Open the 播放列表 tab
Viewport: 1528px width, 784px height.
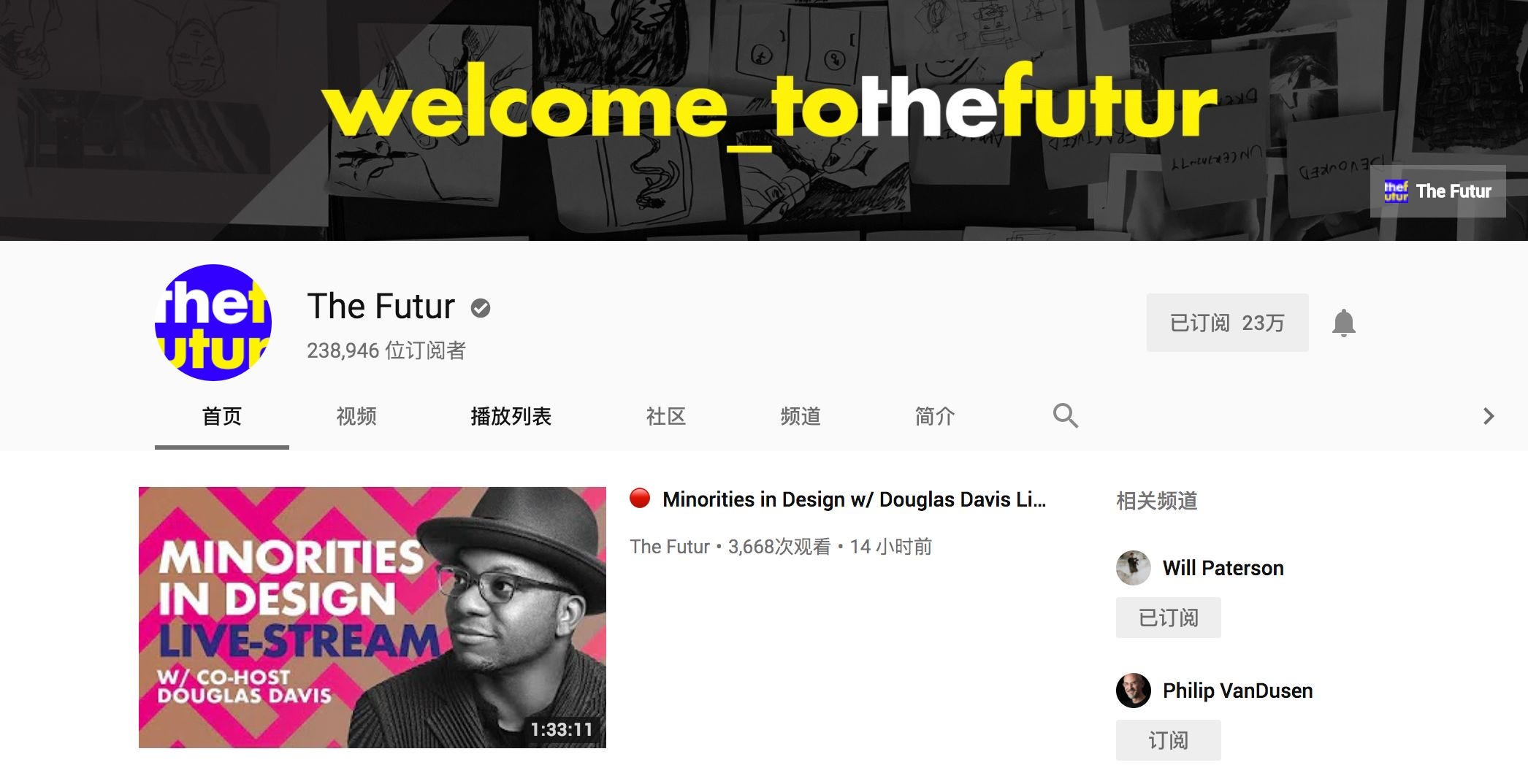point(511,416)
